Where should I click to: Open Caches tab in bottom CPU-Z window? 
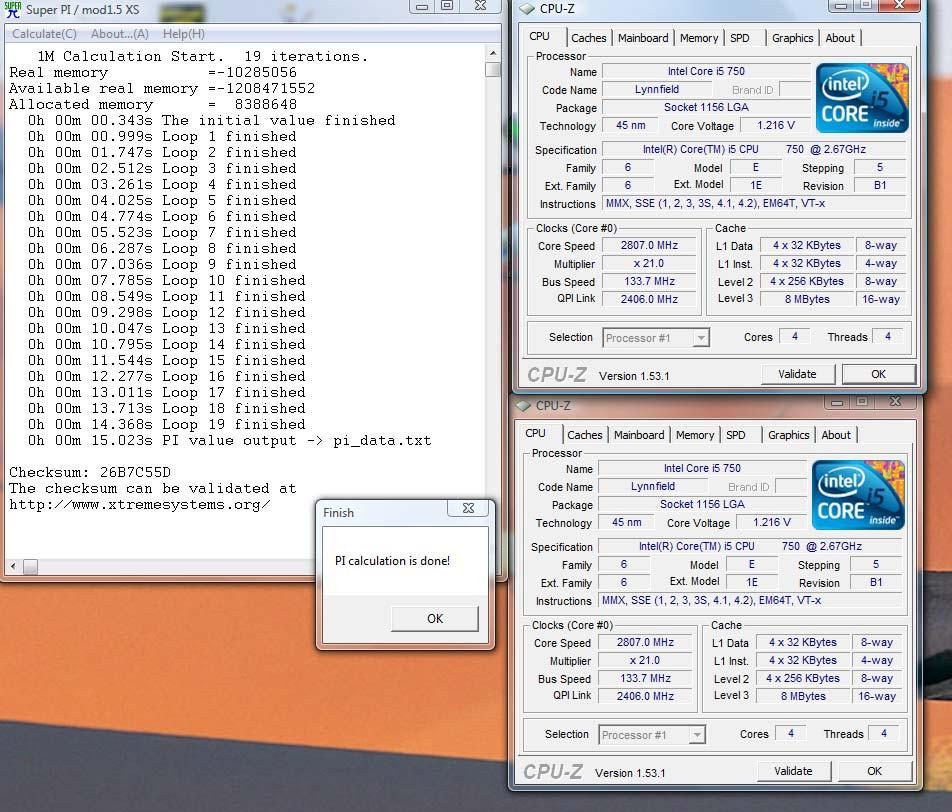click(x=584, y=435)
